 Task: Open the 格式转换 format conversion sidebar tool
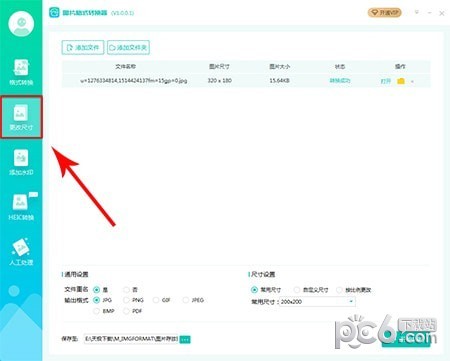pos(21,72)
